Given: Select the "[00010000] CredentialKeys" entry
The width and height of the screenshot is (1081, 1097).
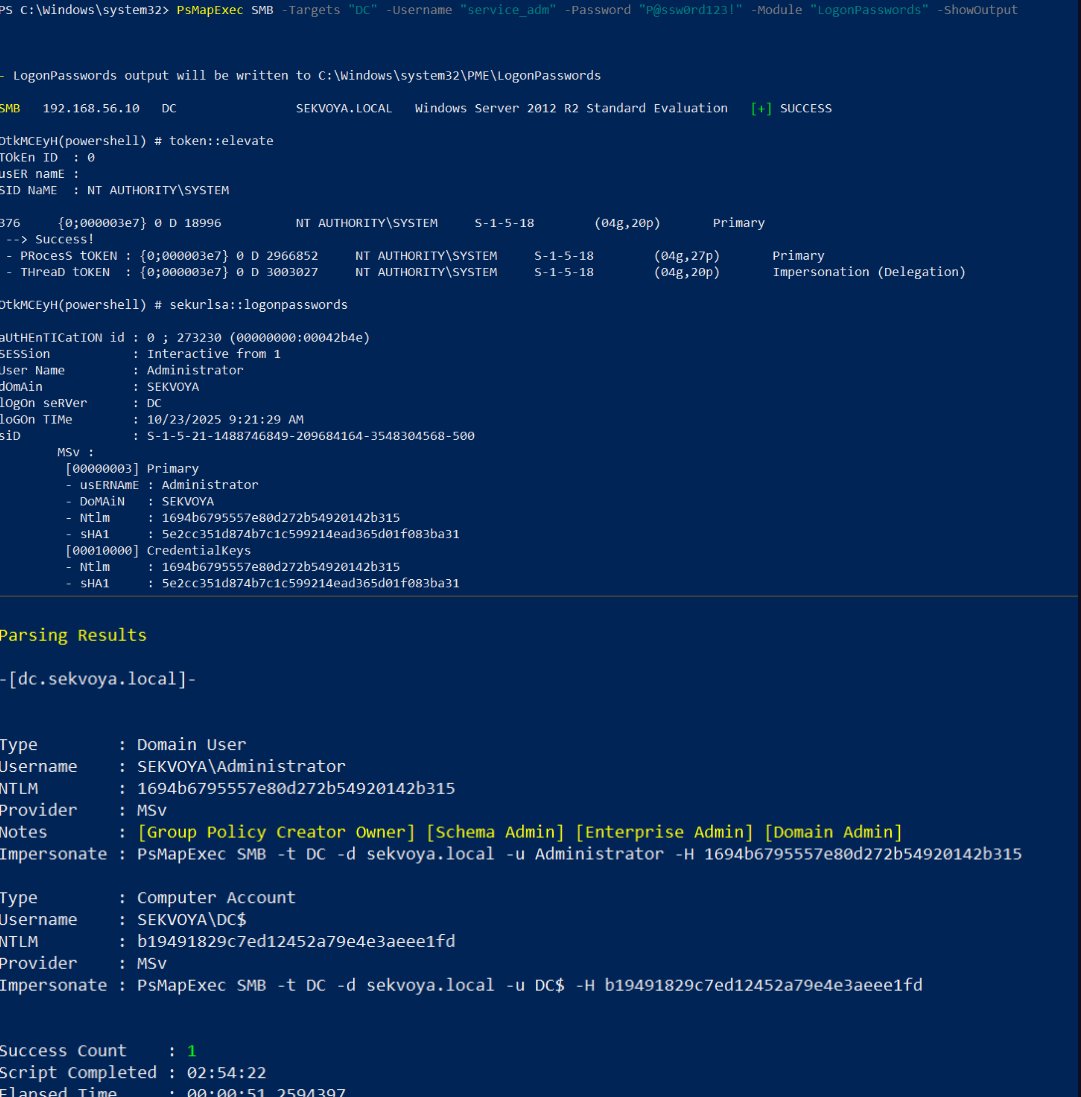Looking at the screenshot, I should coord(157,551).
